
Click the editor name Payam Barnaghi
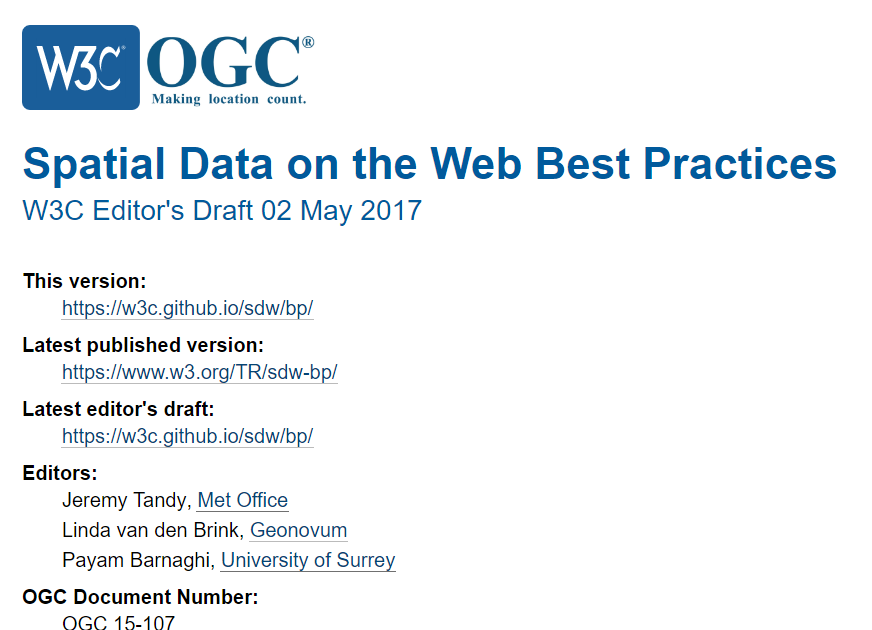136,560
